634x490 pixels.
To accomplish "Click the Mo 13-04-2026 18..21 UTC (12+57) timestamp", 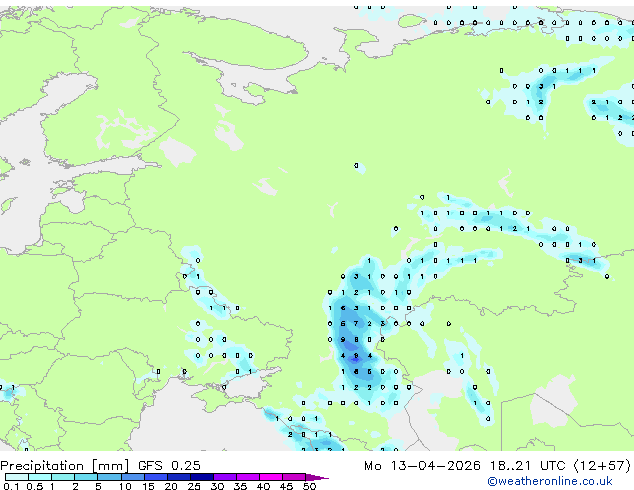I will pos(497,466).
